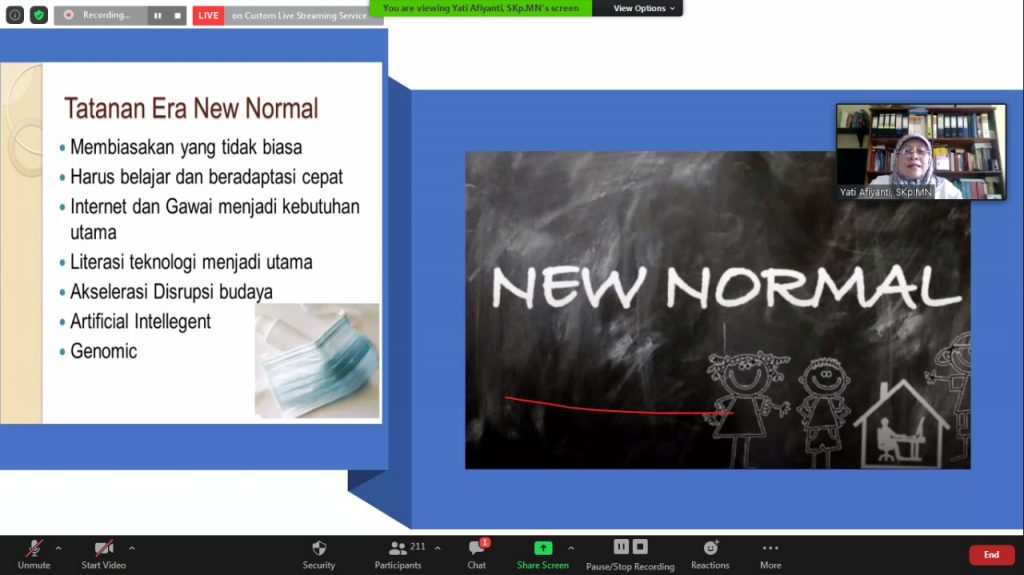Open the Chat panel

pyautogui.click(x=477, y=552)
